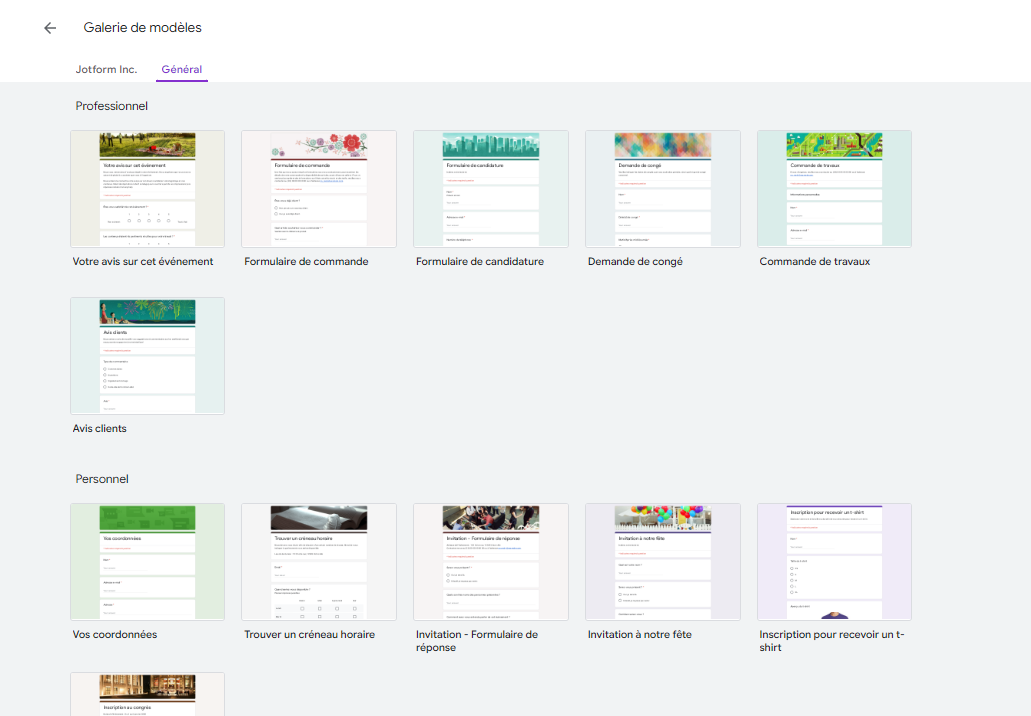Switch to the Jotform Inc. tab

(107, 69)
